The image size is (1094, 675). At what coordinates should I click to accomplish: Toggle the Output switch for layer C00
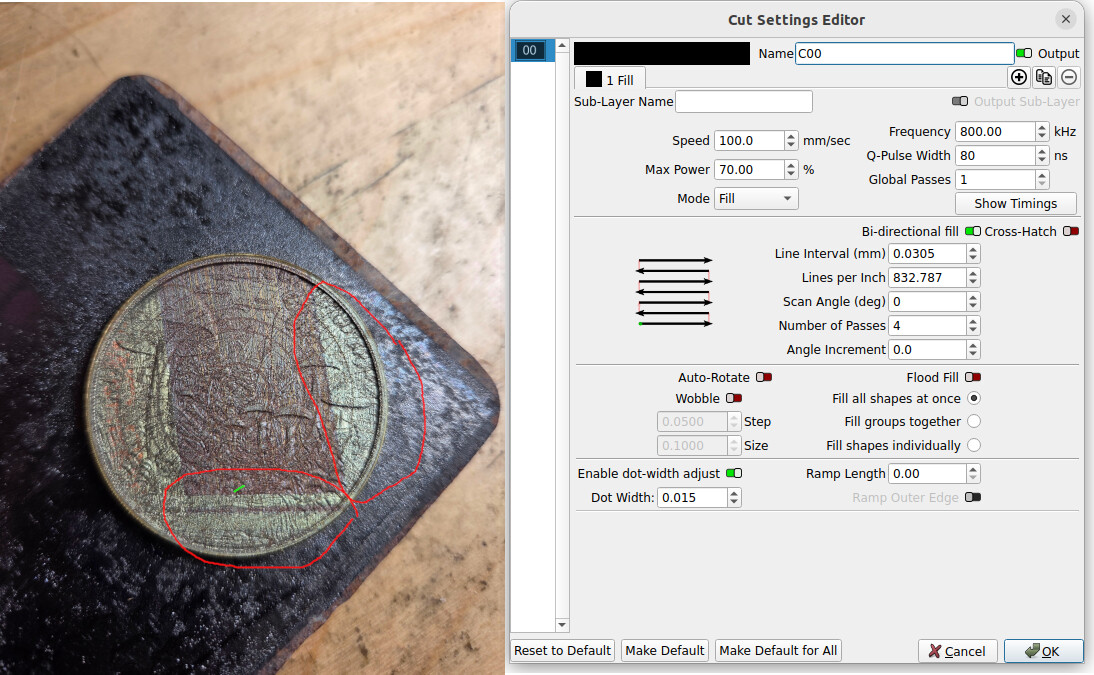[1024, 53]
